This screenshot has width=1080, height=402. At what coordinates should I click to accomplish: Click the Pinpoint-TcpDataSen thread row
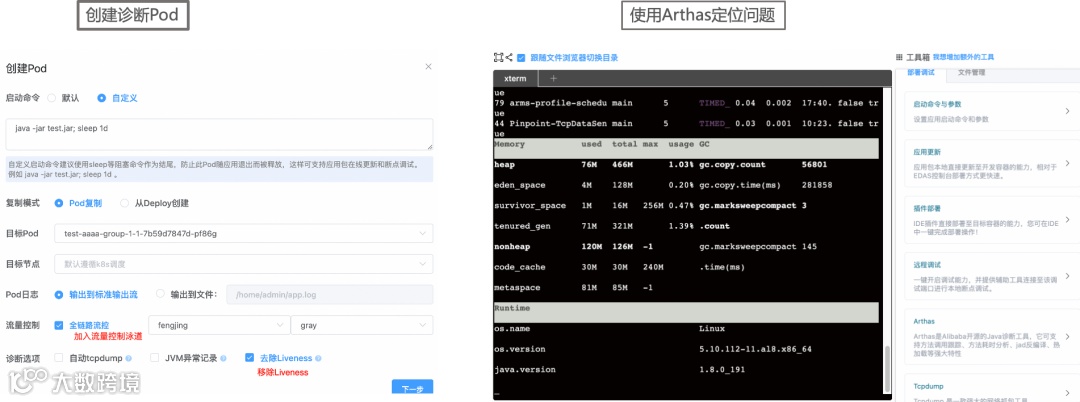[686, 124]
